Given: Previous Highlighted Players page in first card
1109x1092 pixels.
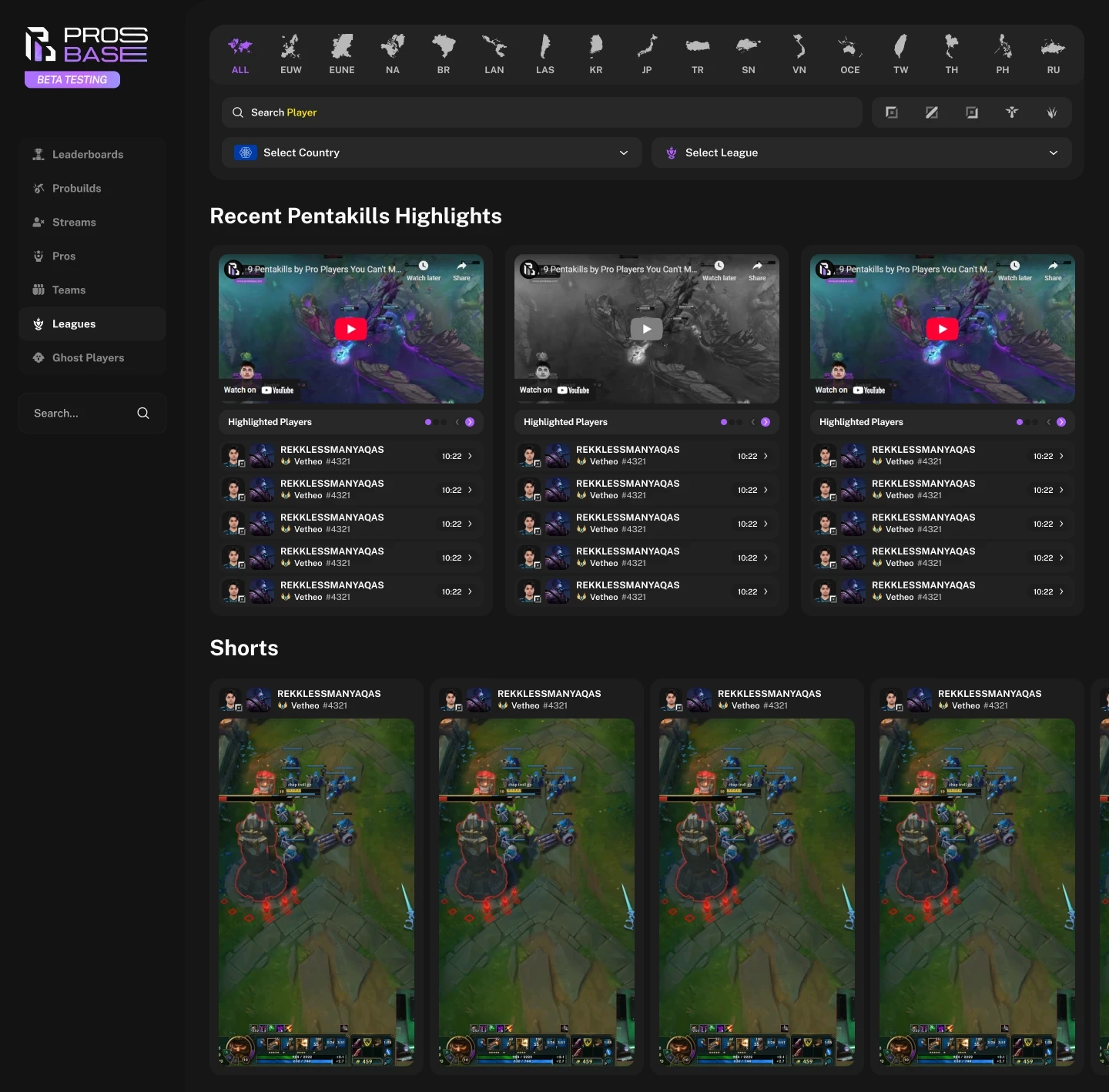Looking at the screenshot, I should point(457,422).
